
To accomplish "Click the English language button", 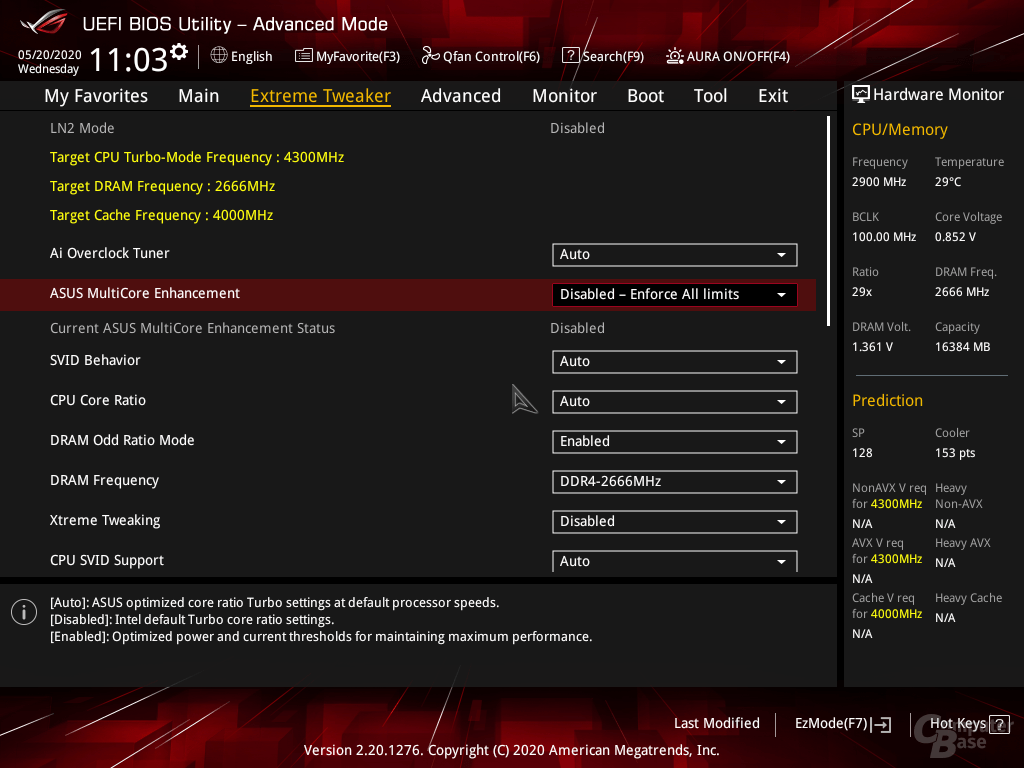I will [x=242, y=56].
